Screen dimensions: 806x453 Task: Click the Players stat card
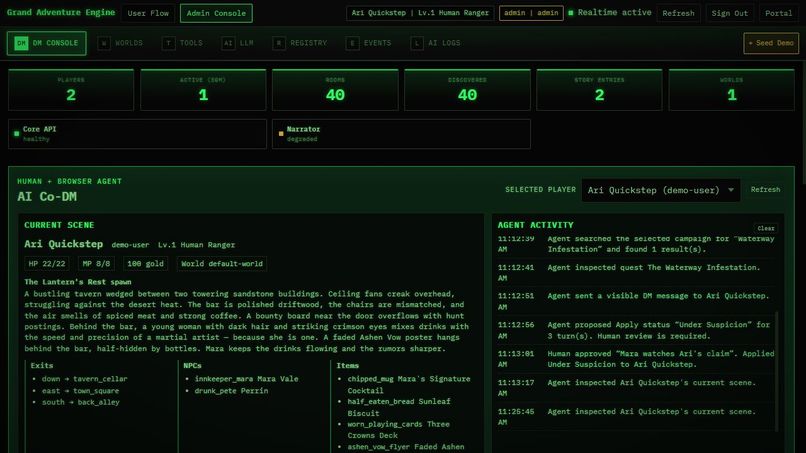pyautogui.click(x=71, y=90)
